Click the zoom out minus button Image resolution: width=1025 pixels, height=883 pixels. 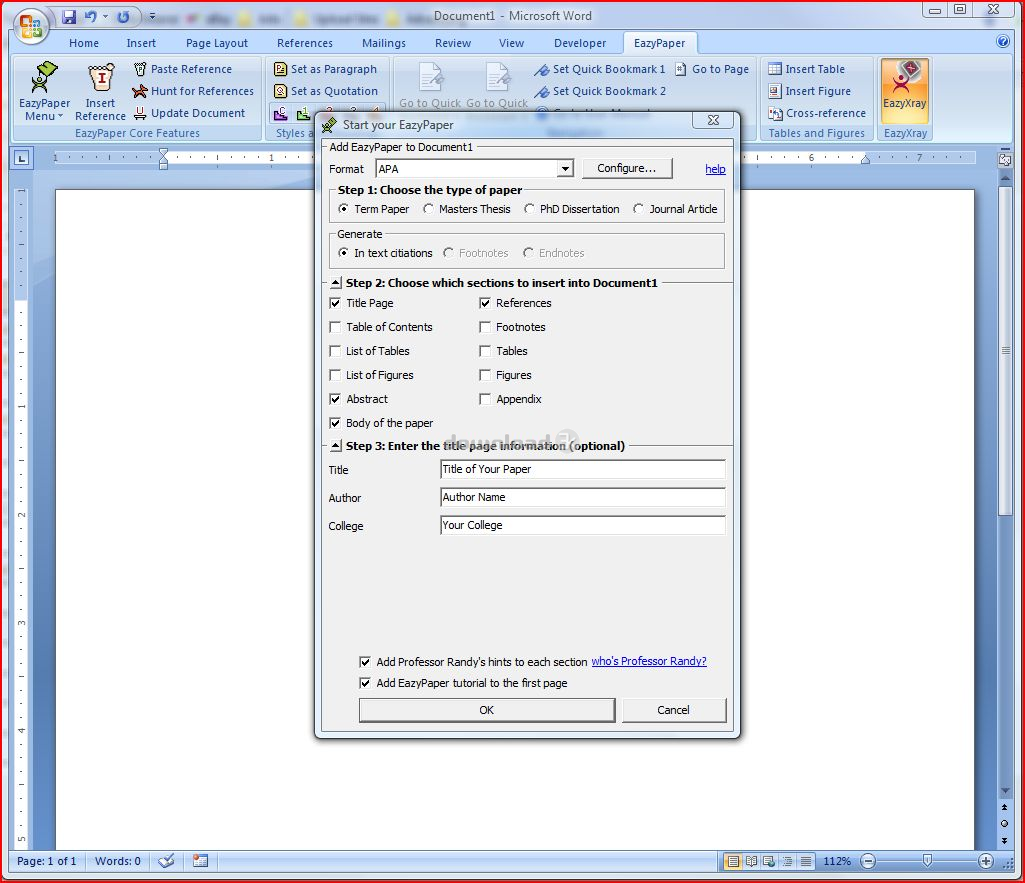tap(868, 861)
